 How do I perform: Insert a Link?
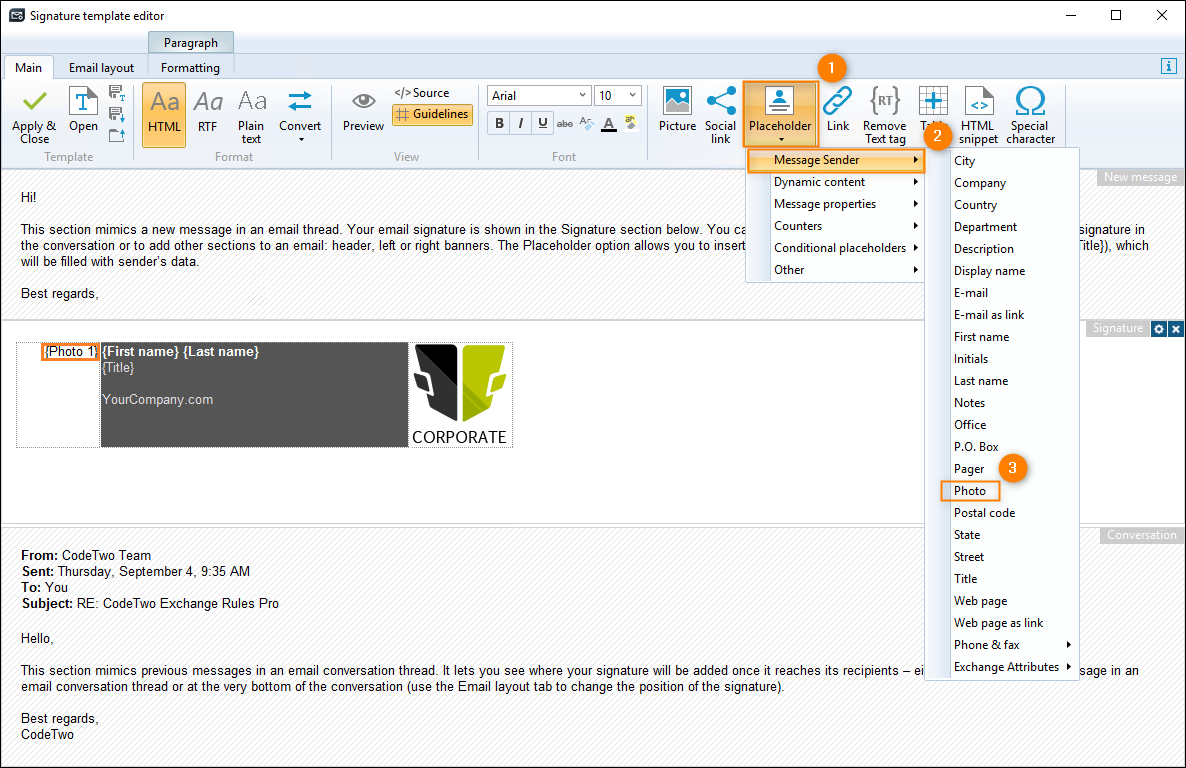tap(837, 110)
